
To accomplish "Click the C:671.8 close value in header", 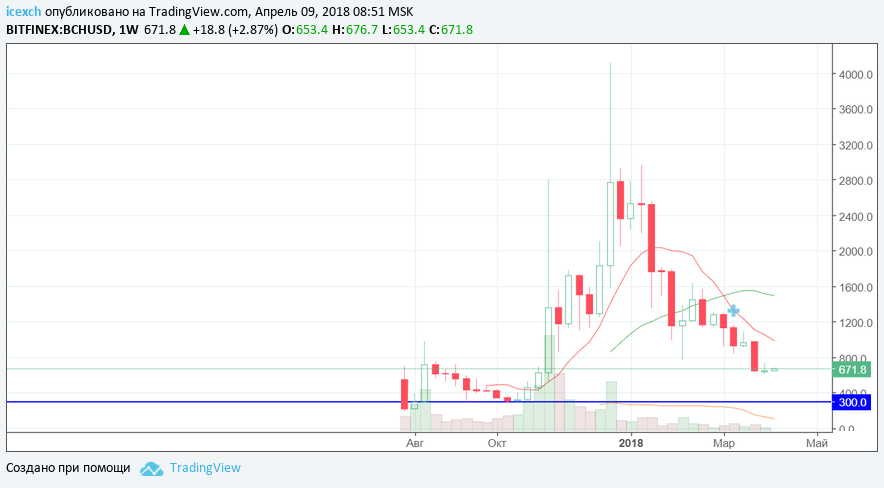I will click(451, 30).
